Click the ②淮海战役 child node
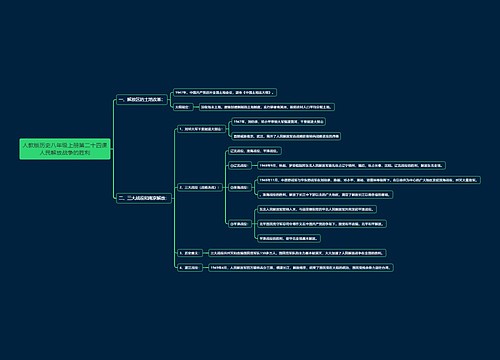The image size is (500, 360). pos(239,187)
